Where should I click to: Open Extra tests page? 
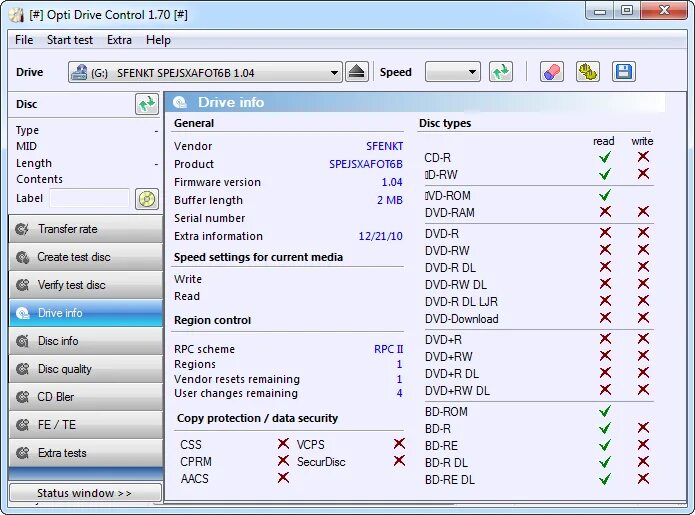86,453
